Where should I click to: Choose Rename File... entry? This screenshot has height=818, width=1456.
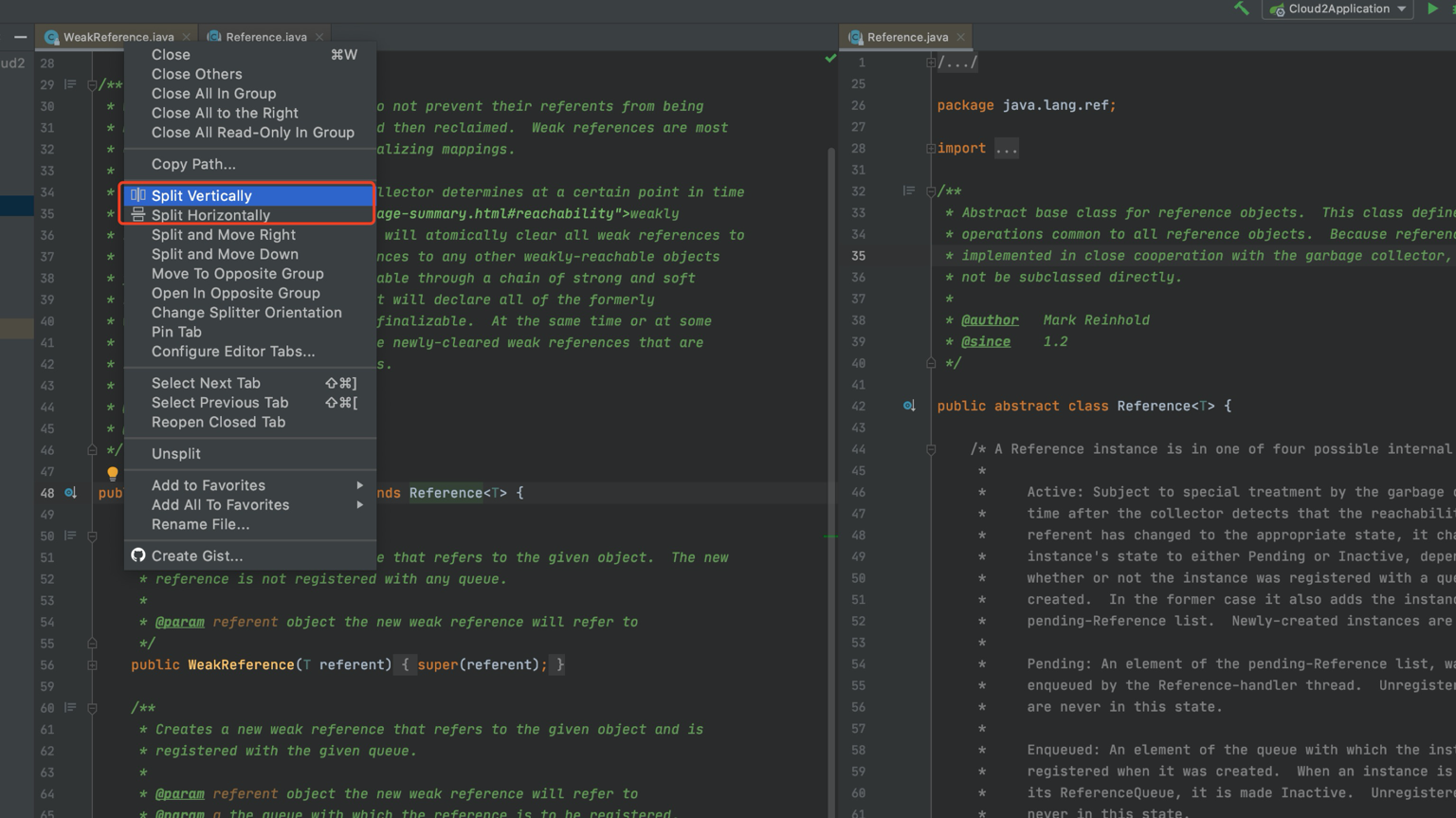click(x=250, y=524)
